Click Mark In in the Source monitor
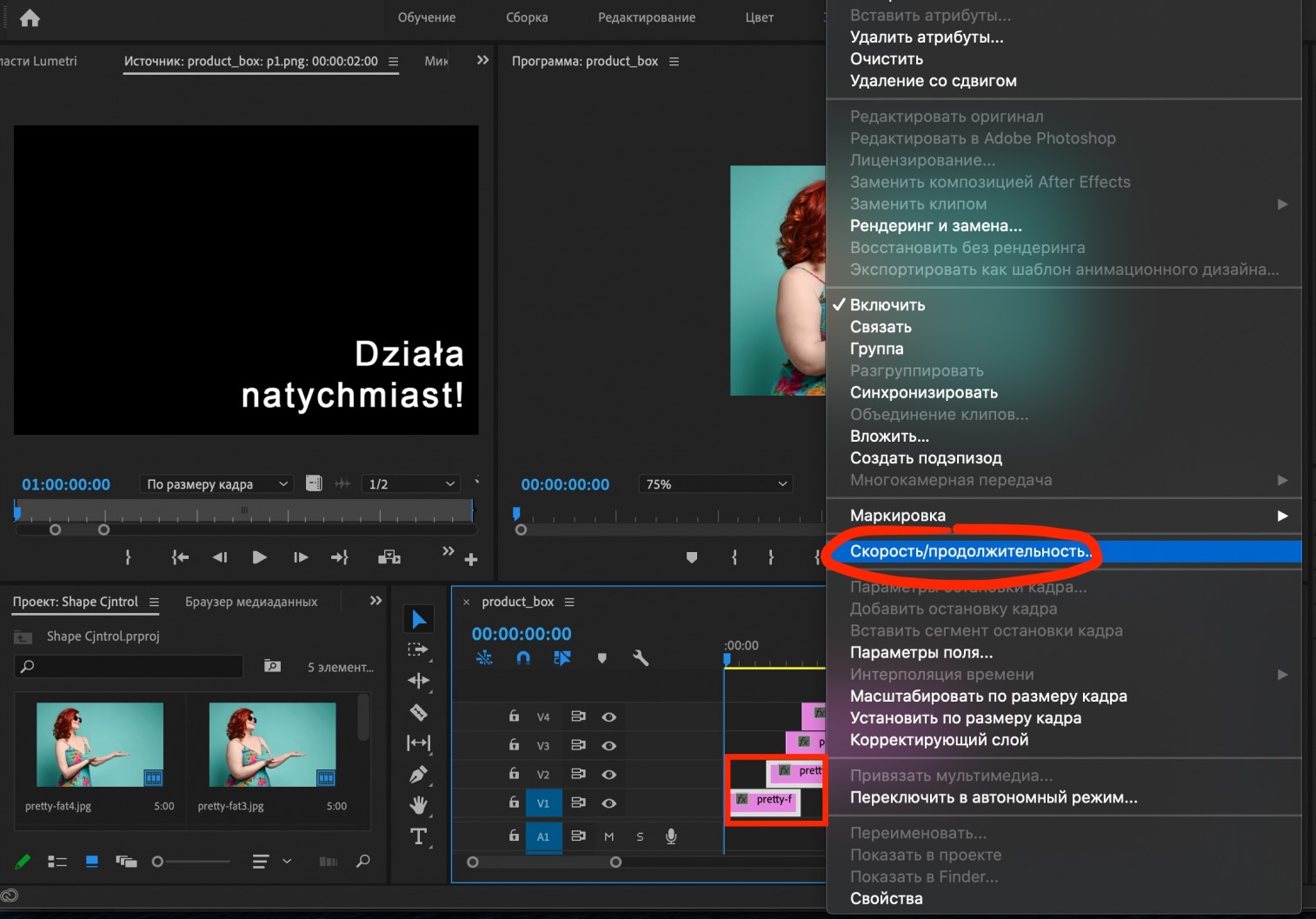Image resolution: width=1316 pixels, height=919 pixels. (x=128, y=557)
